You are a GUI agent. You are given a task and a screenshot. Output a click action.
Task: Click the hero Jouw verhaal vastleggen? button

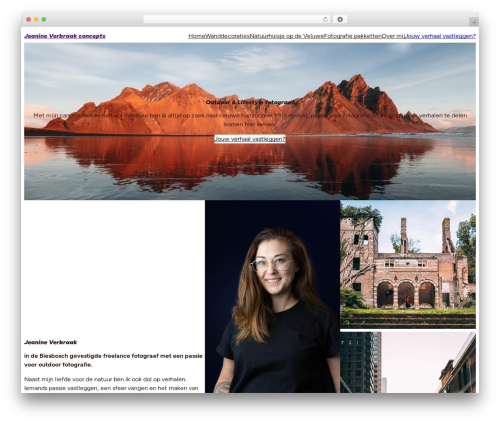[x=250, y=139]
